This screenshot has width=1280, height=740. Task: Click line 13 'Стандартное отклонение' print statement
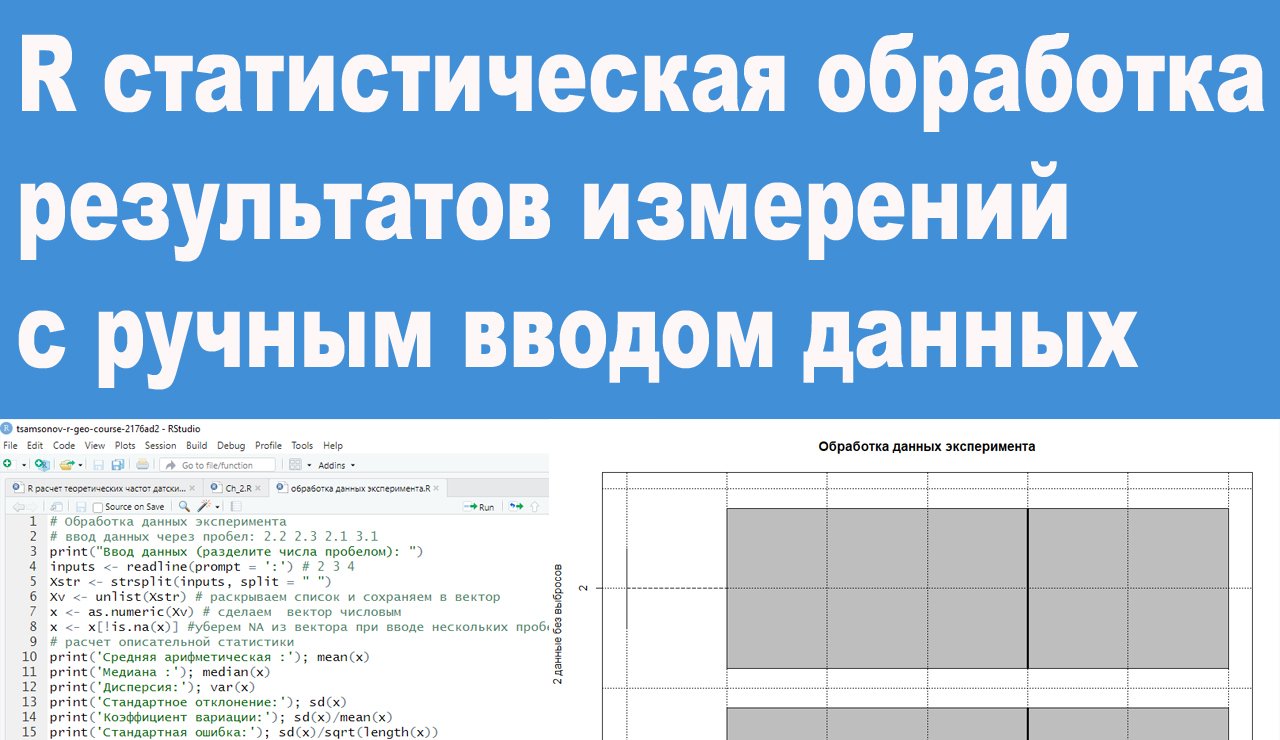[x=198, y=701]
